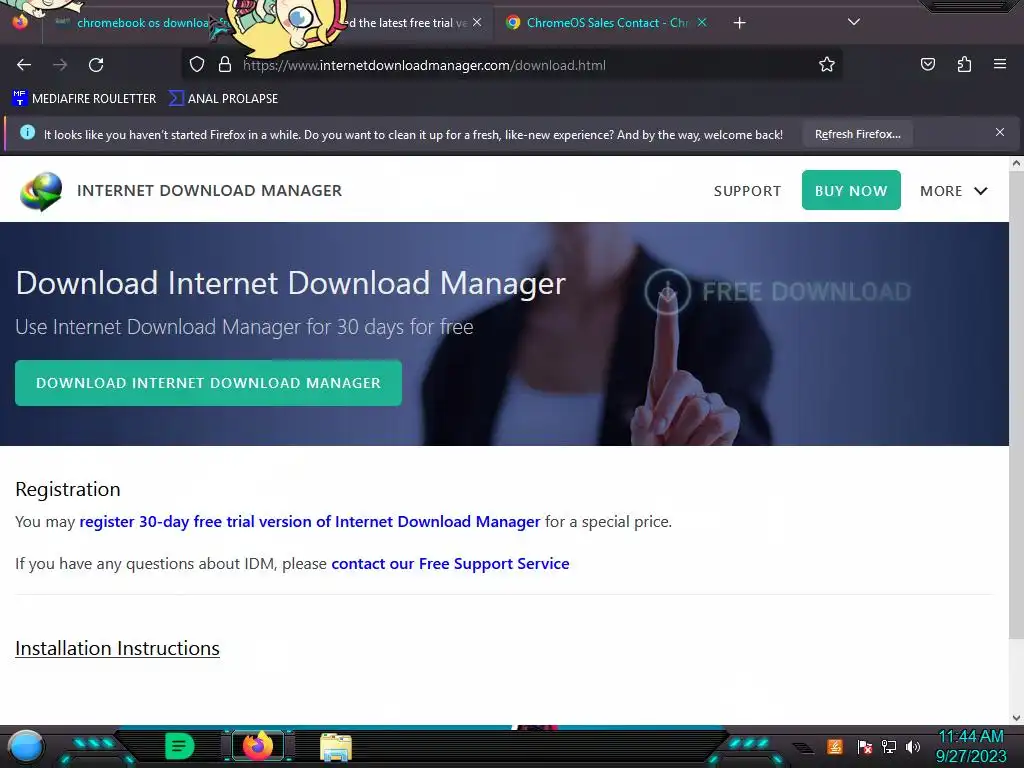This screenshot has width=1024, height=768.
Task: Open the network tray icon
Action: click(888, 746)
